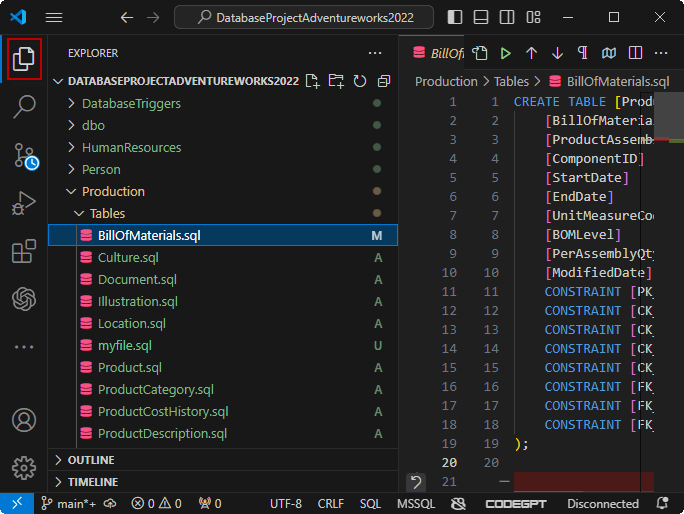Collapse the Production folder

113,191
